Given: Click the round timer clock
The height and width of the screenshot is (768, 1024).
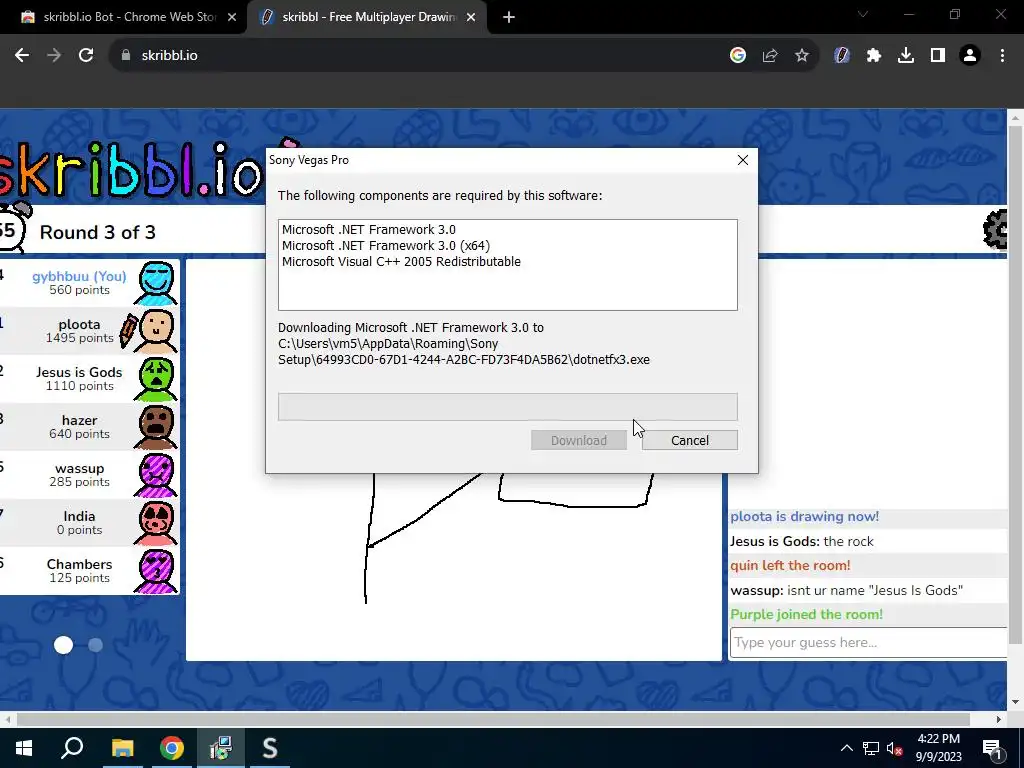Looking at the screenshot, I should 12,227.
